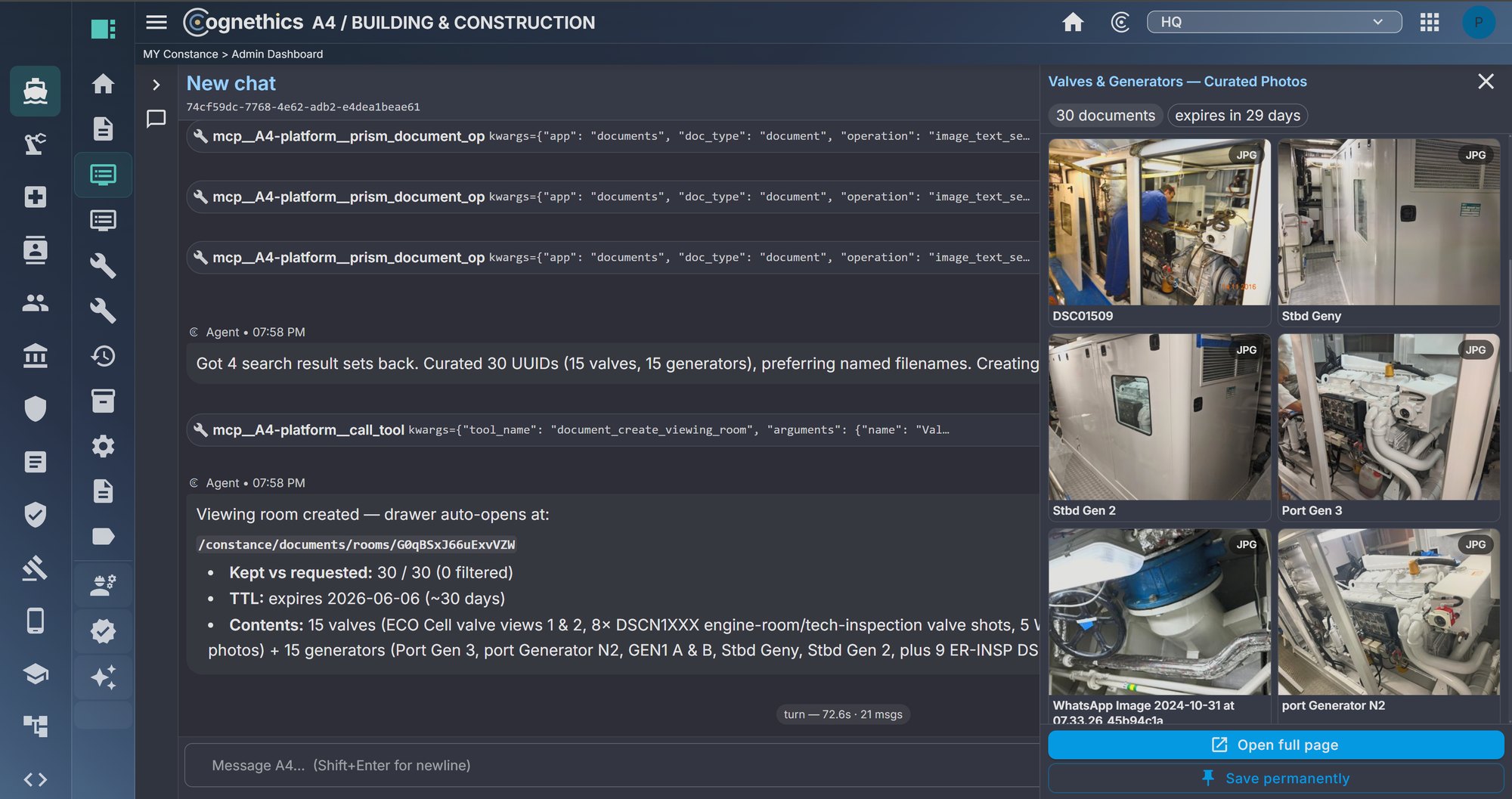Open the user settings gear-person icon
The width and height of the screenshot is (1512, 799).
click(103, 586)
